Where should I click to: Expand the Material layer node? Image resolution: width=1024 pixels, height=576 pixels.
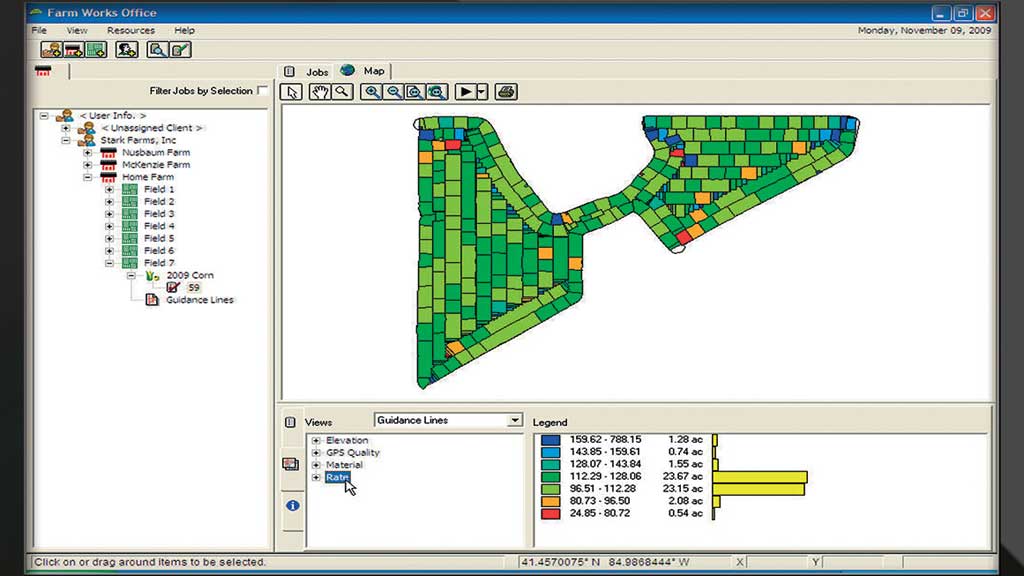[x=316, y=465]
